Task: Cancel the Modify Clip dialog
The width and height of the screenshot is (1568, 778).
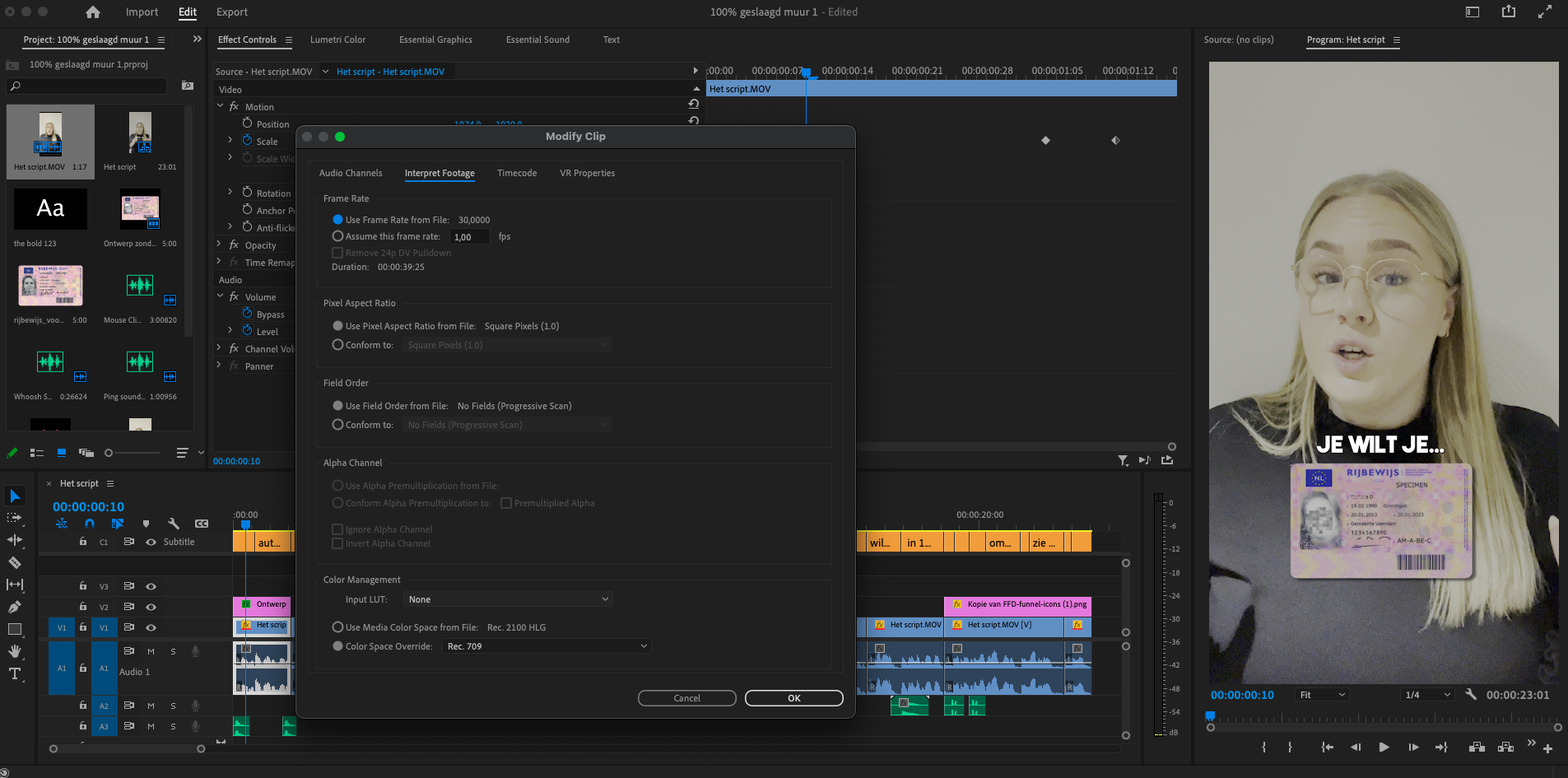Action: [686, 697]
